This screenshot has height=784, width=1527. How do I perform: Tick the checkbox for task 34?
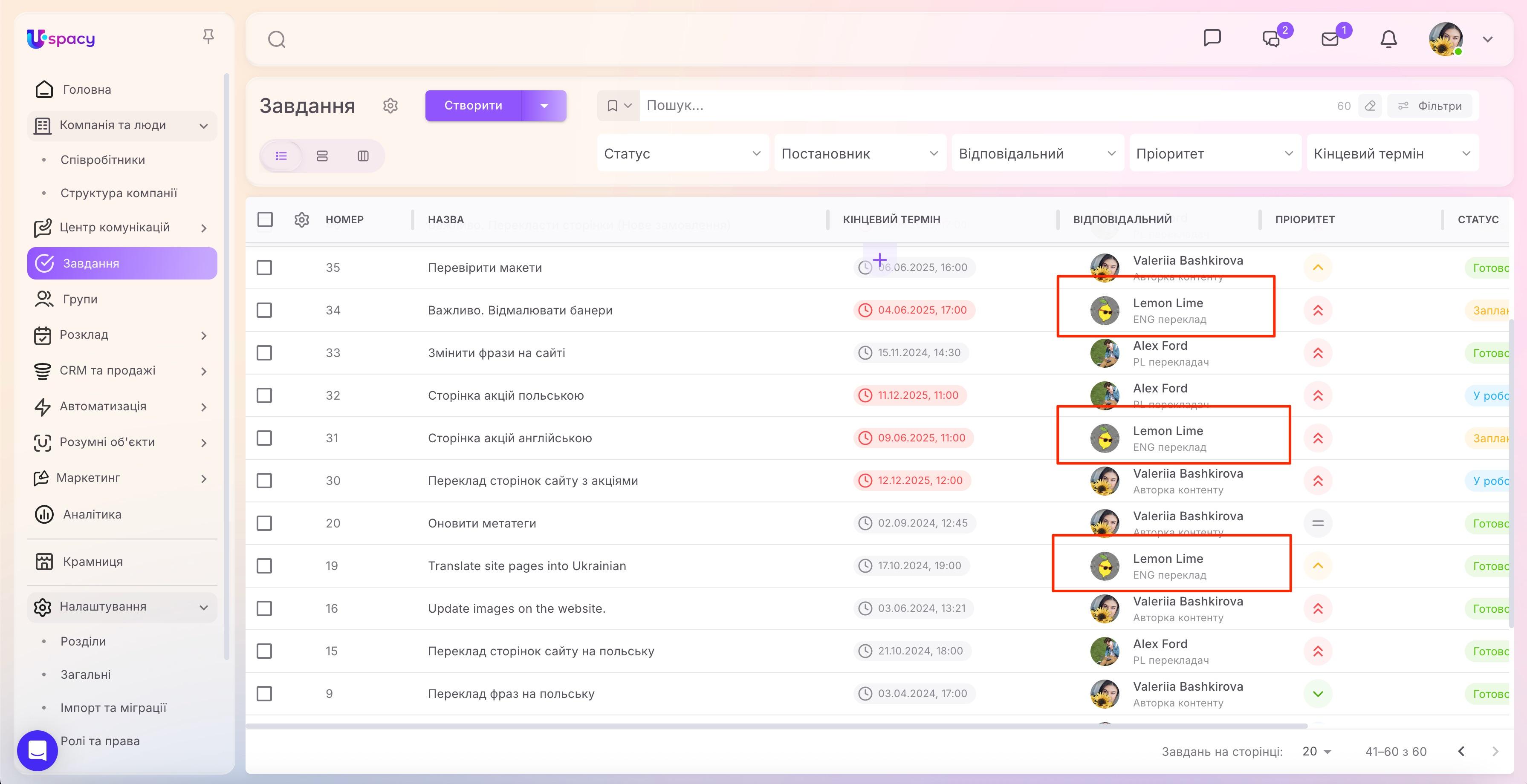(264, 310)
